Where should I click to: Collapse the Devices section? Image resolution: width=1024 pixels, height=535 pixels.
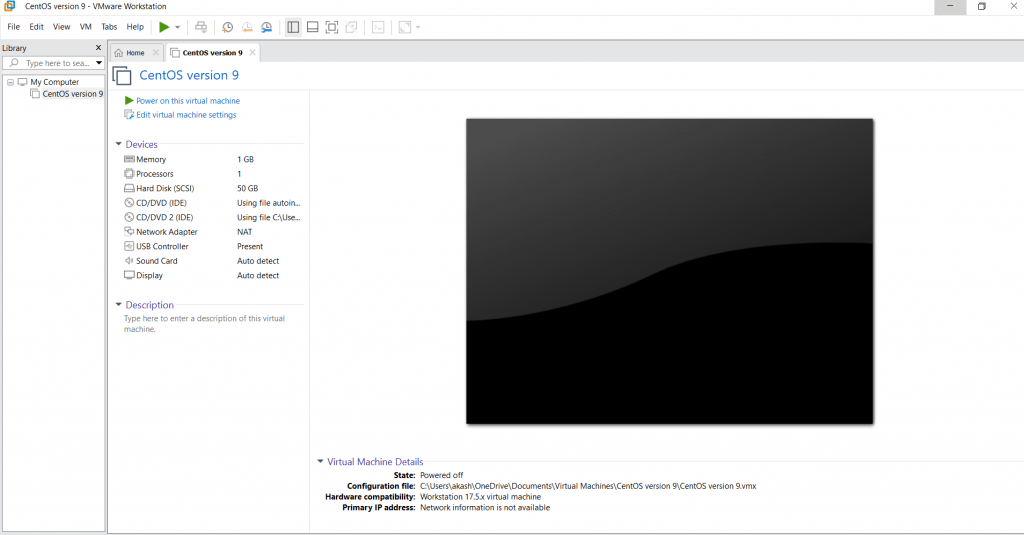click(x=119, y=144)
